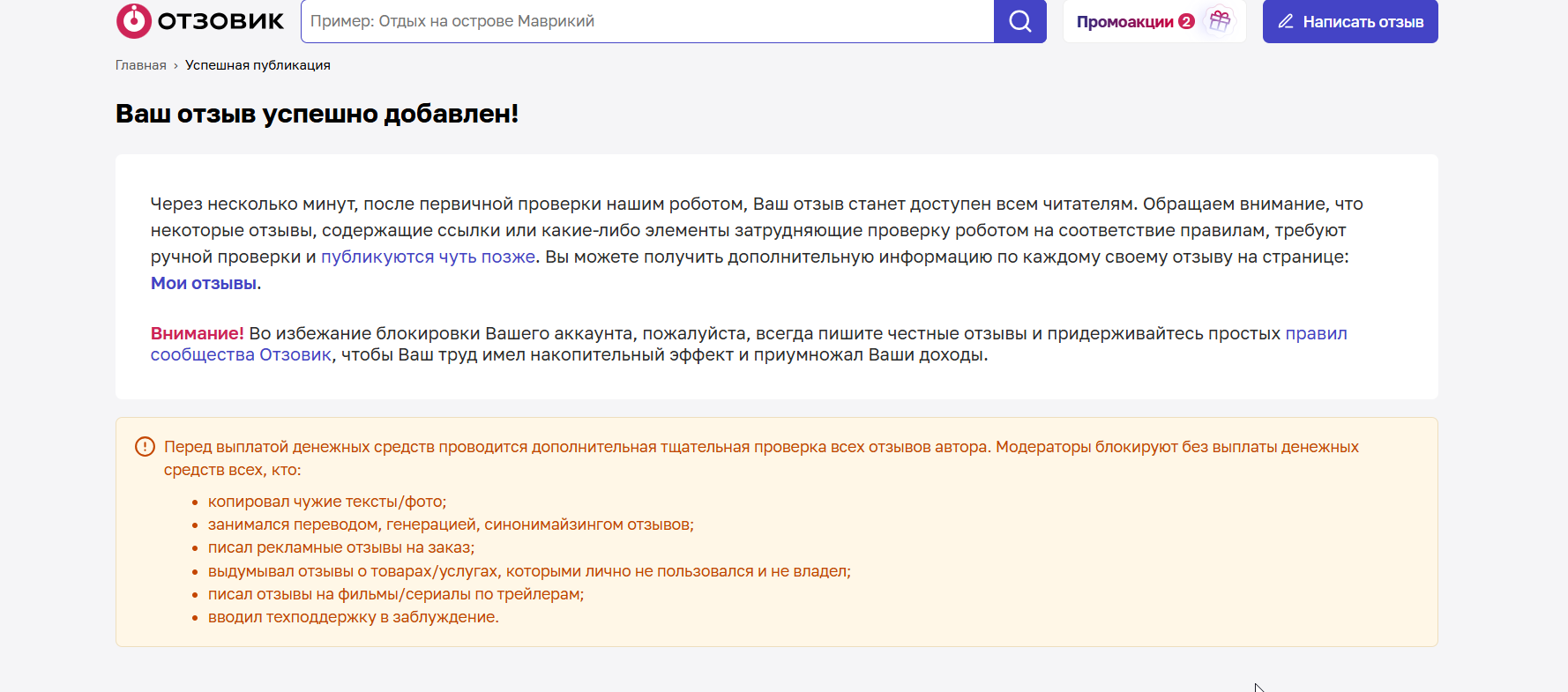Open the публикуются чуть позже link
Viewport: 1568px width, 692px height.
tap(428, 257)
